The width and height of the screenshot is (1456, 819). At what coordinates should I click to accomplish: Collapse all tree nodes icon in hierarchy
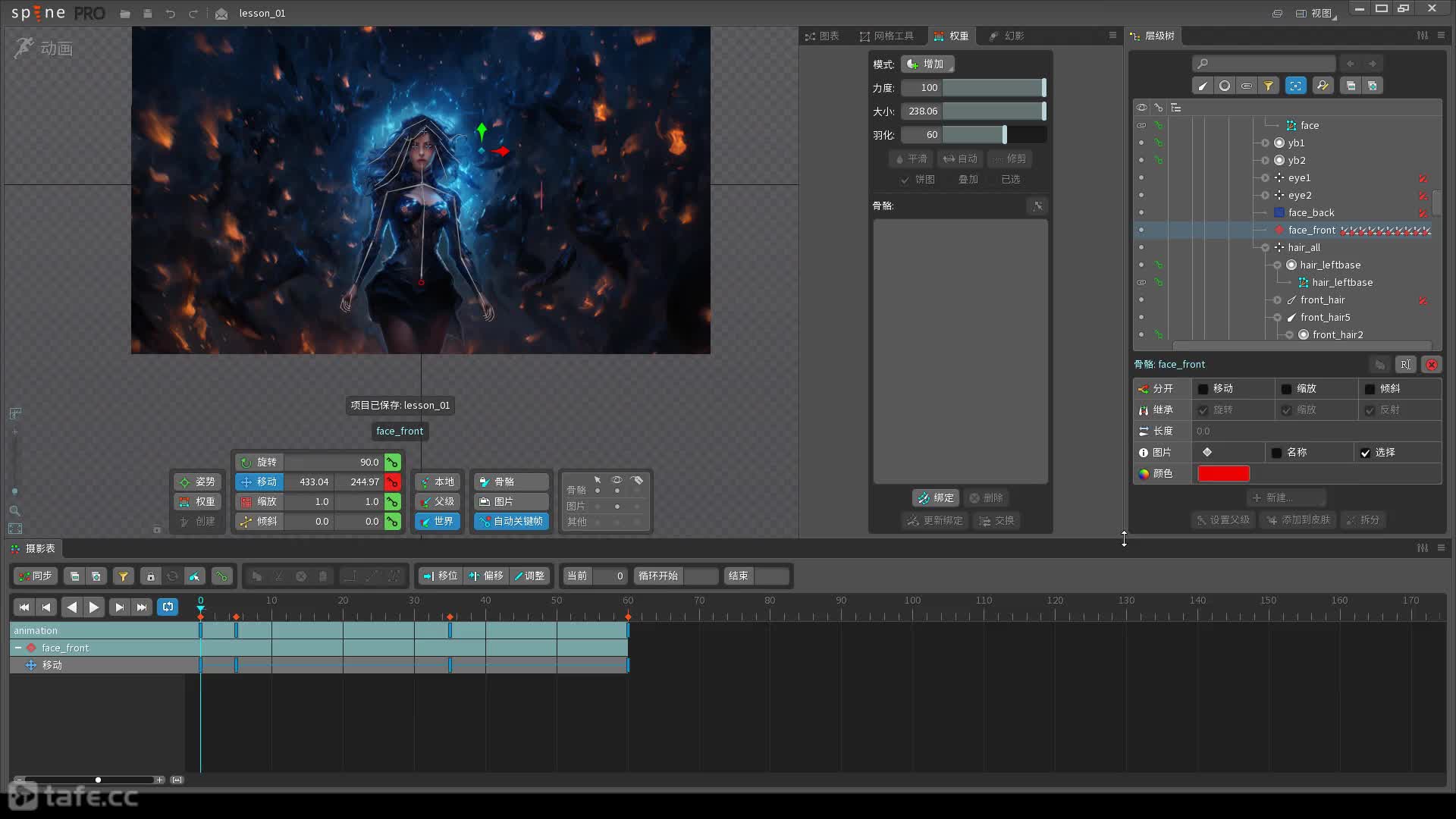pyautogui.click(x=1351, y=86)
